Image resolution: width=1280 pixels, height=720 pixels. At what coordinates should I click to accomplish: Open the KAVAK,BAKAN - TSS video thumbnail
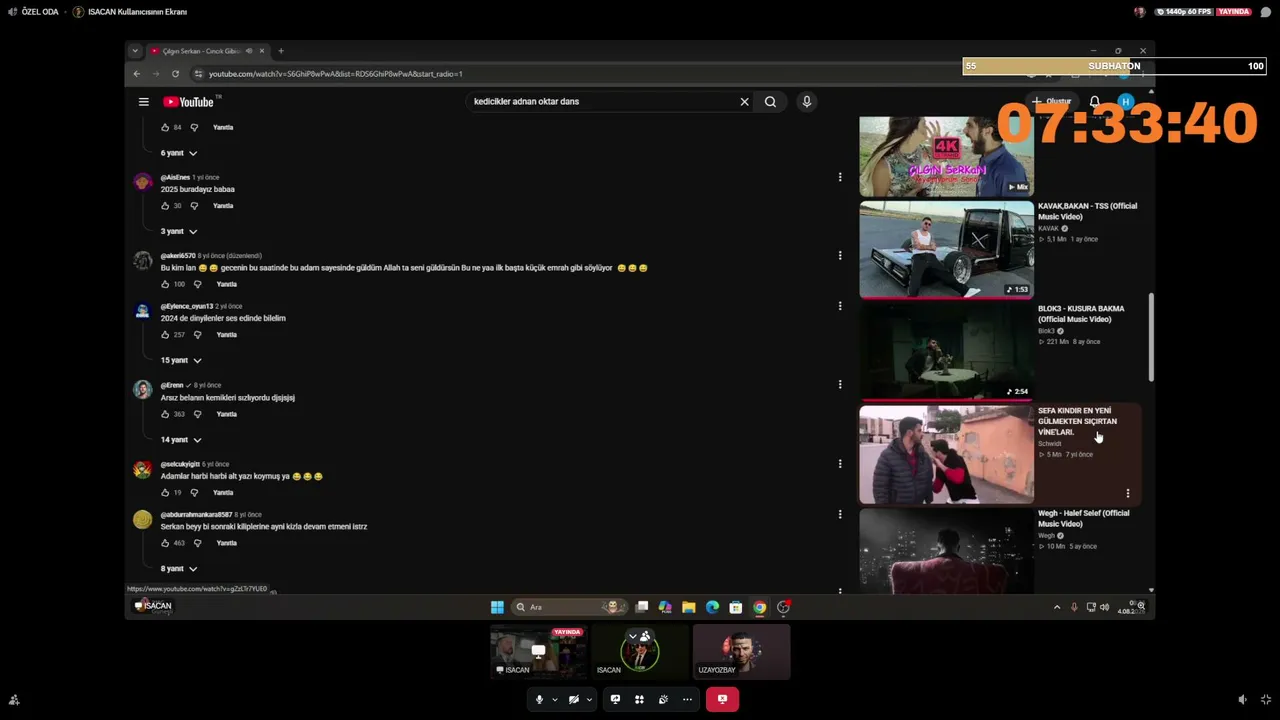(x=946, y=249)
